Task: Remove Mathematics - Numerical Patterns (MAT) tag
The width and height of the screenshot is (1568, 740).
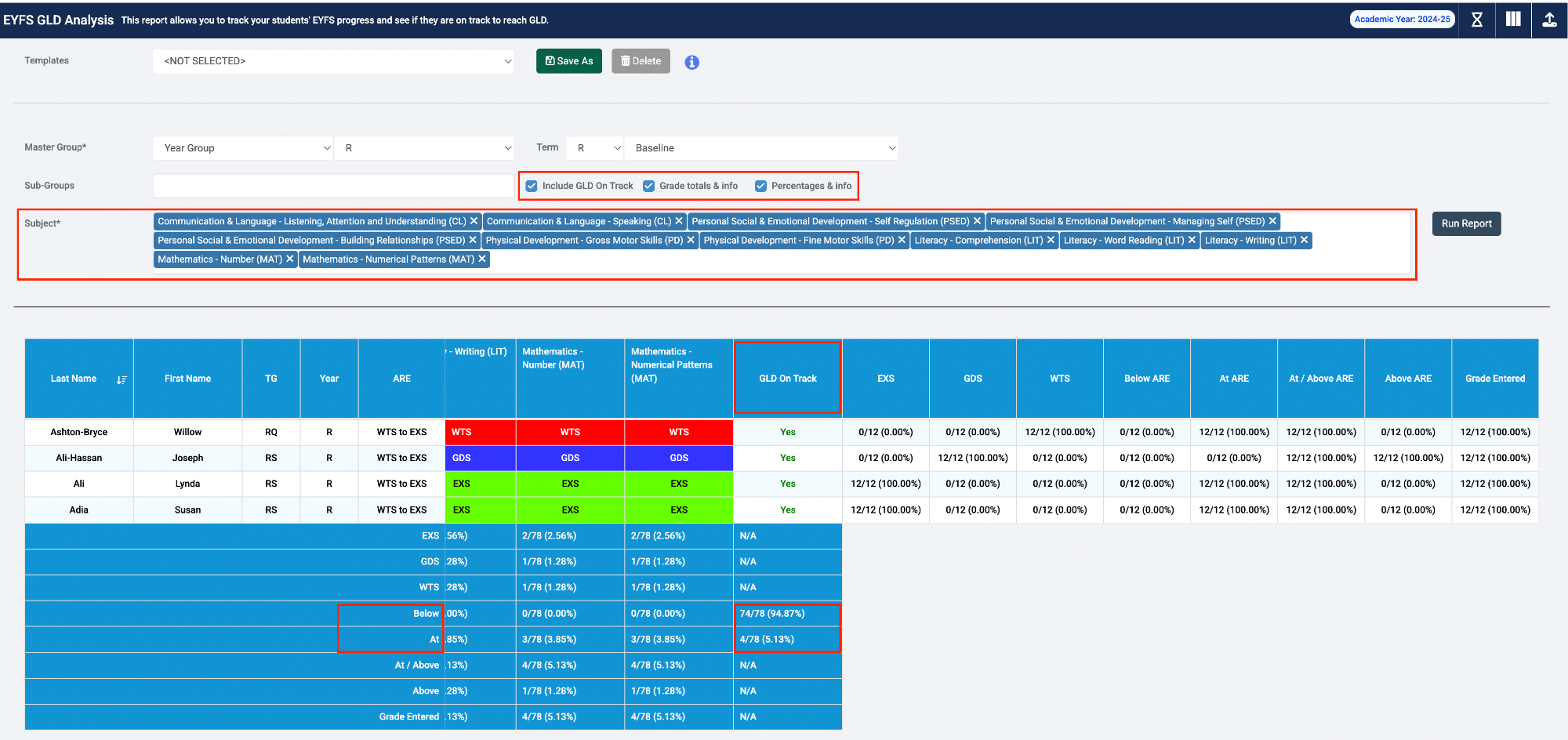Action: click(x=481, y=259)
